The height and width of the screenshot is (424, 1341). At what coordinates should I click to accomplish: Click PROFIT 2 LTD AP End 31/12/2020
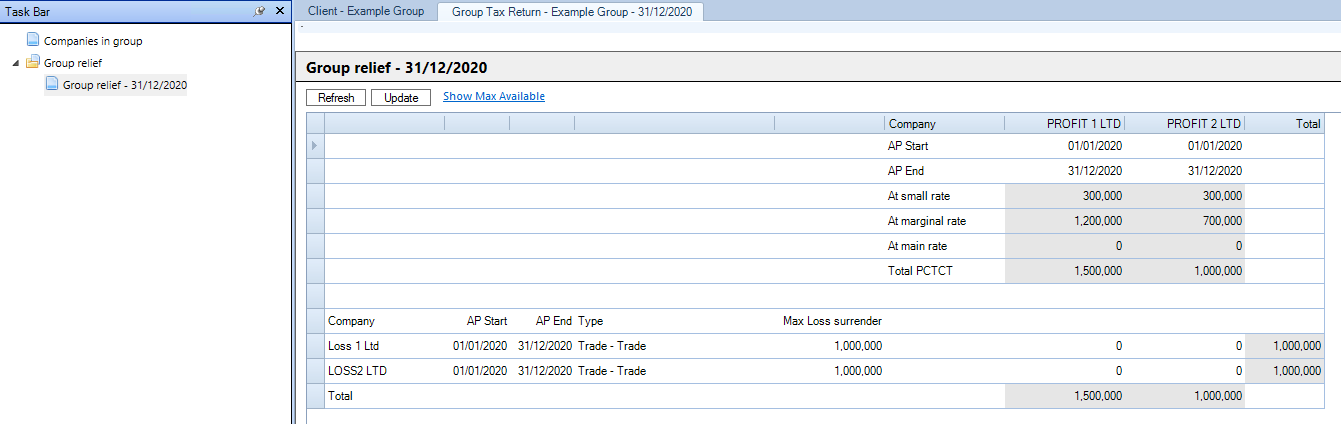1214,171
